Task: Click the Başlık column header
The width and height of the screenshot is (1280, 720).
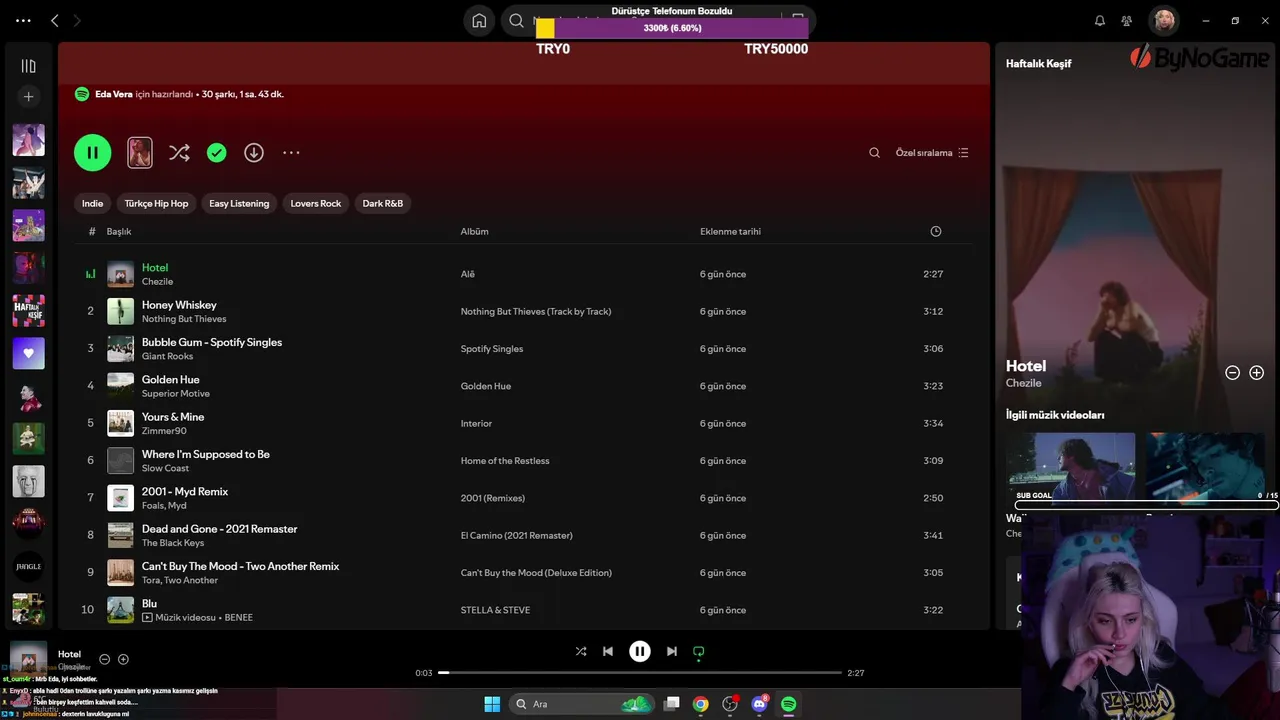Action: click(x=119, y=231)
